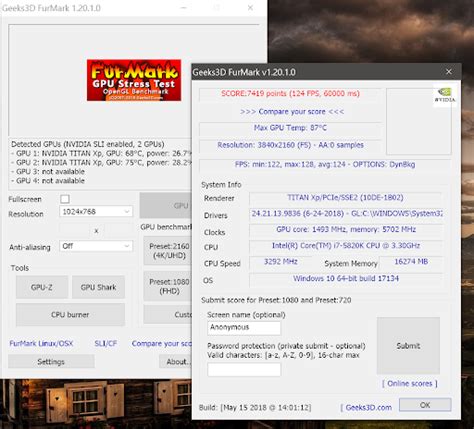The height and width of the screenshot is (429, 474).
Task: Enable the Fullscreen checkbox
Action: [x=65, y=199]
